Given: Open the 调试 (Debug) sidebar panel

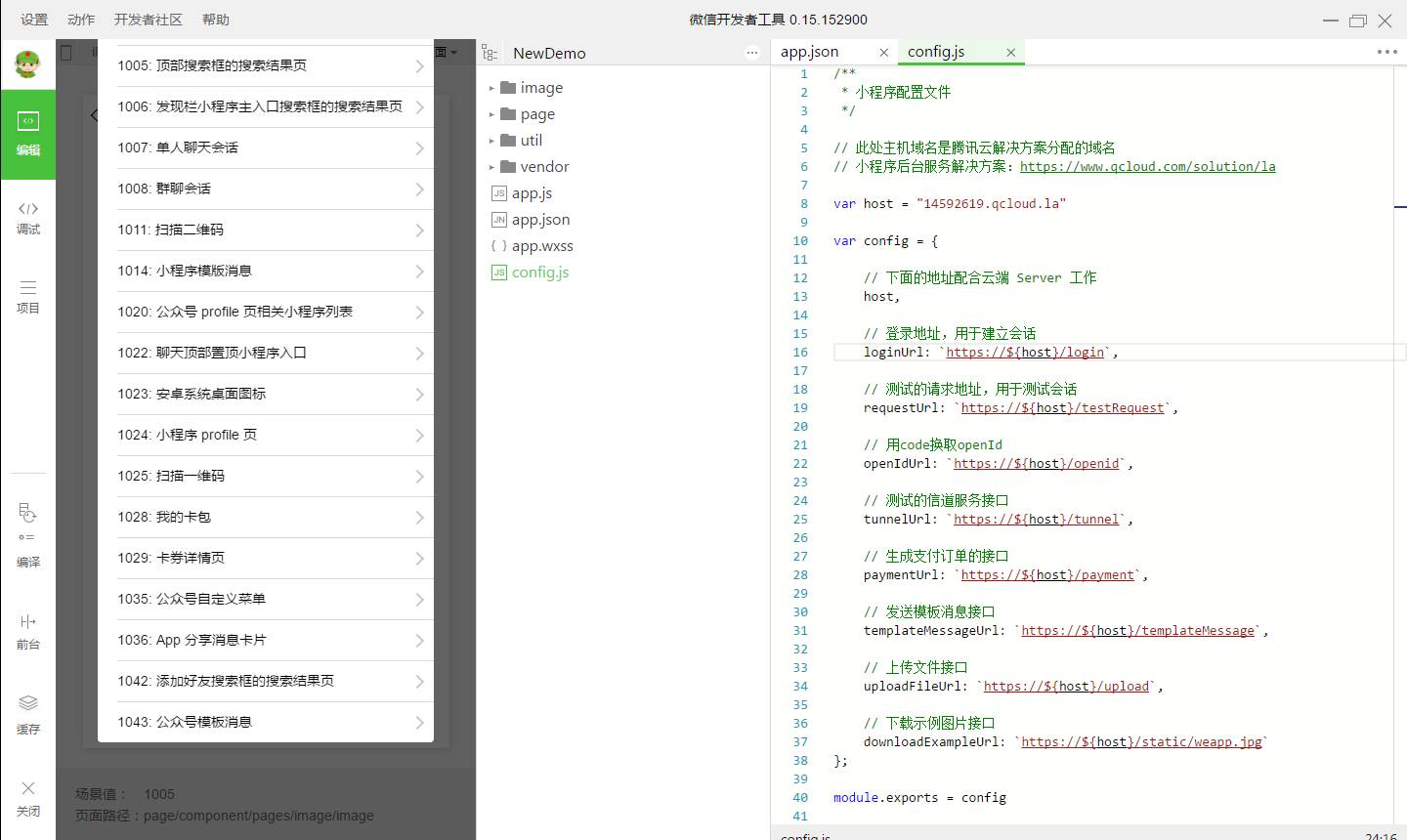Looking at the screenshot, I should pyautogui.click(x=27, y=218).
